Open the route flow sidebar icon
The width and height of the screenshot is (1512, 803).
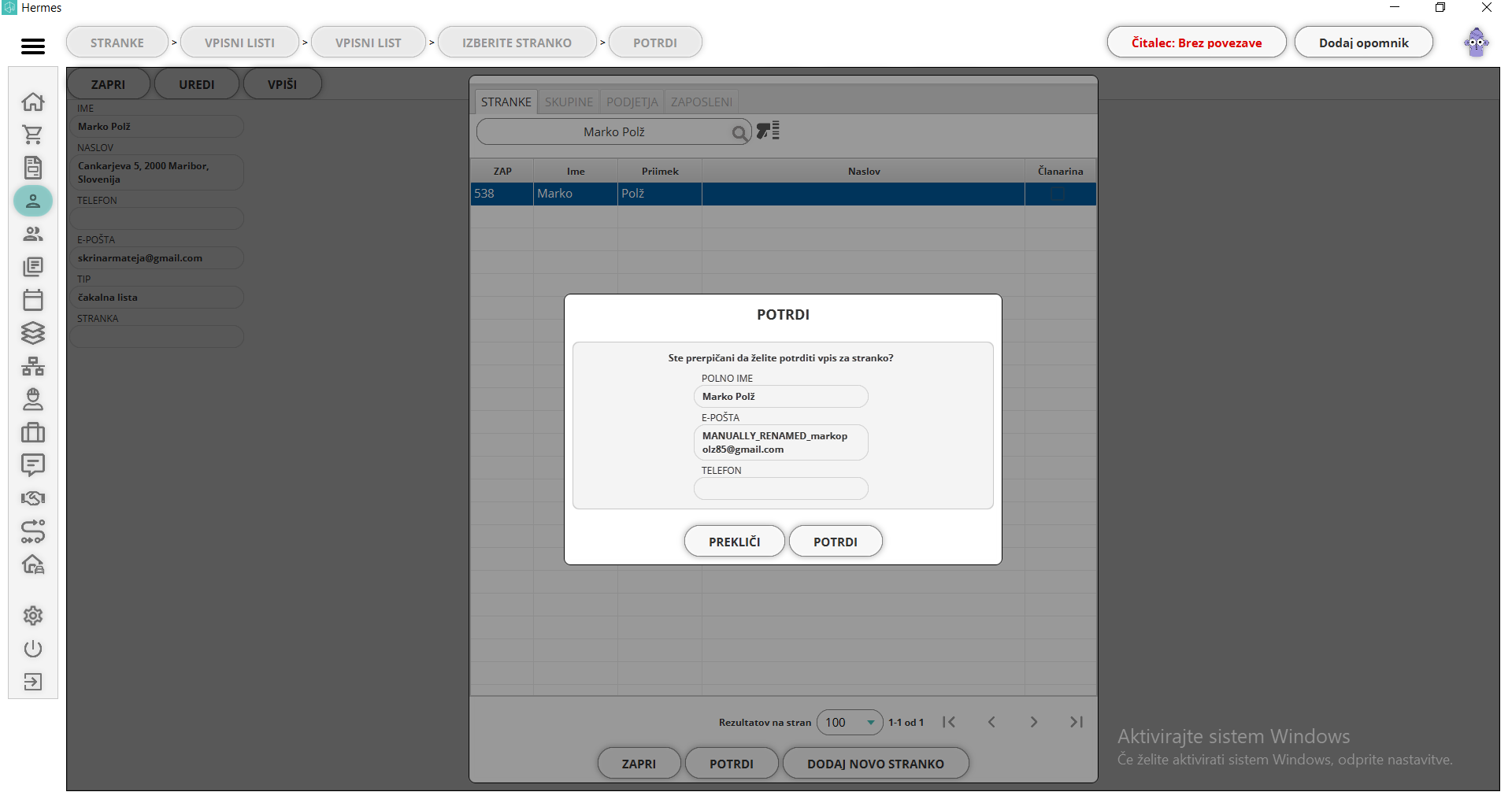(33, 531)
